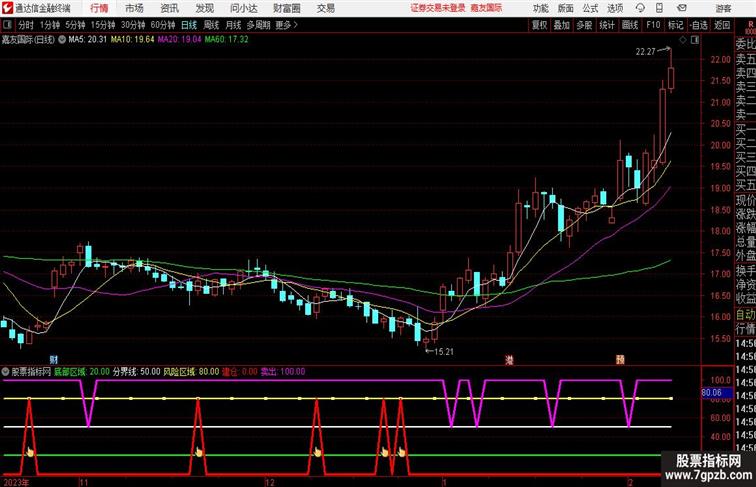Click the diamond icon above chart
The image size is (756, 487).
683,40
